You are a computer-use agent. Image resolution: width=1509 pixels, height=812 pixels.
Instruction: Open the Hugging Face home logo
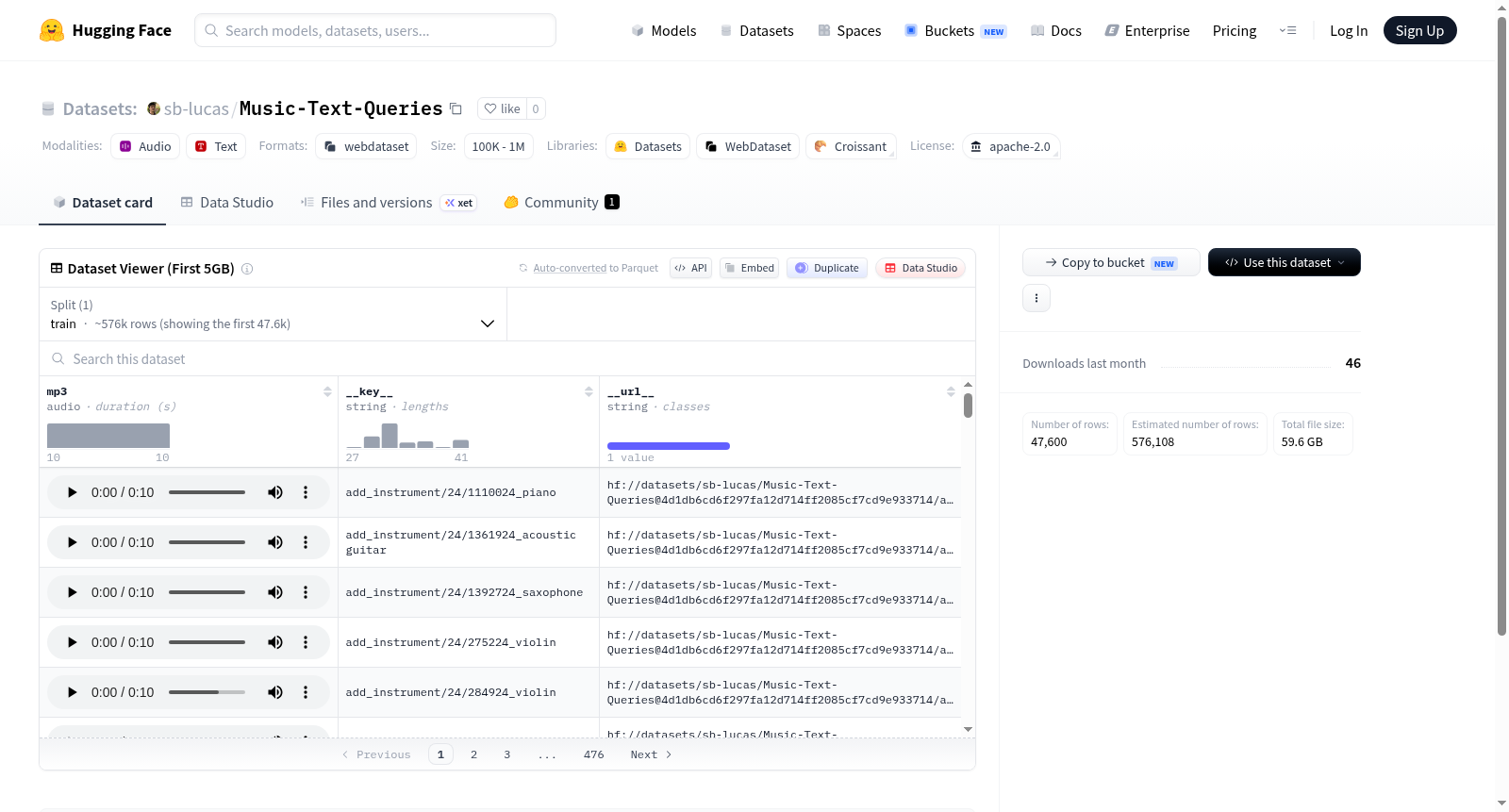pos(106,30)
